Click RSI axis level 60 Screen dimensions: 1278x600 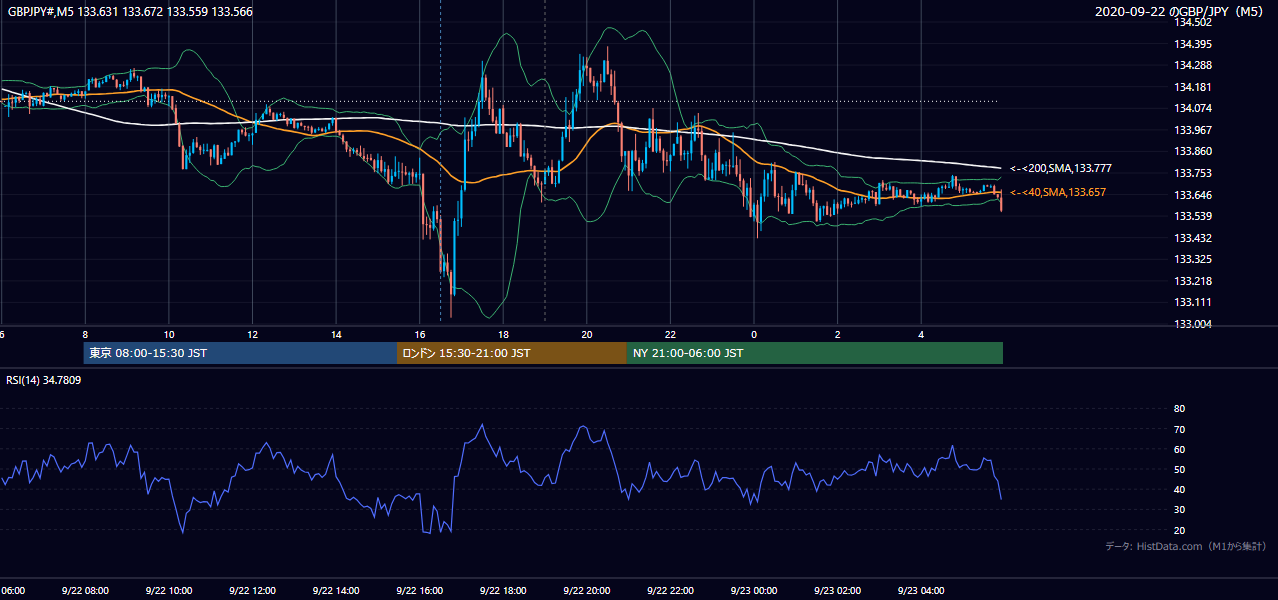(x=1179, y=449)
